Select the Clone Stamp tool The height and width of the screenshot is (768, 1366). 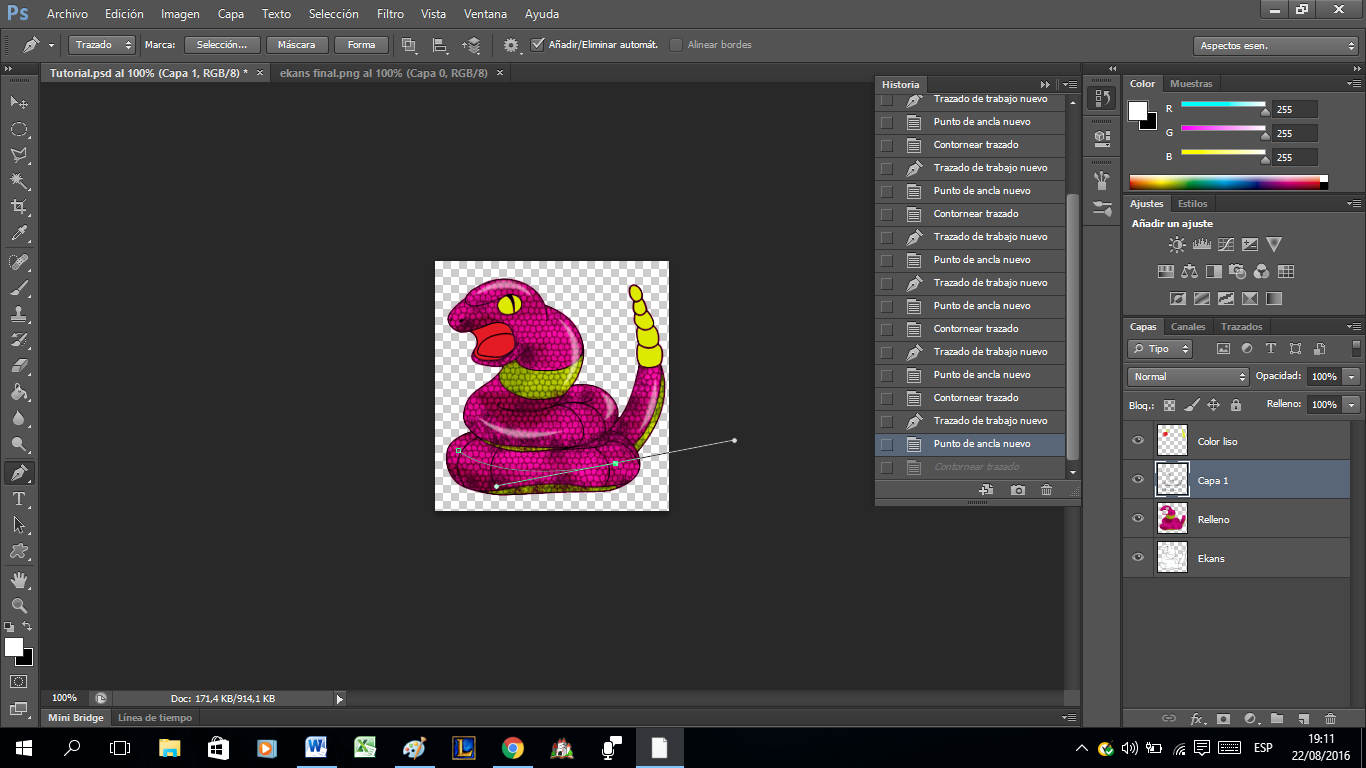point(19,314)
